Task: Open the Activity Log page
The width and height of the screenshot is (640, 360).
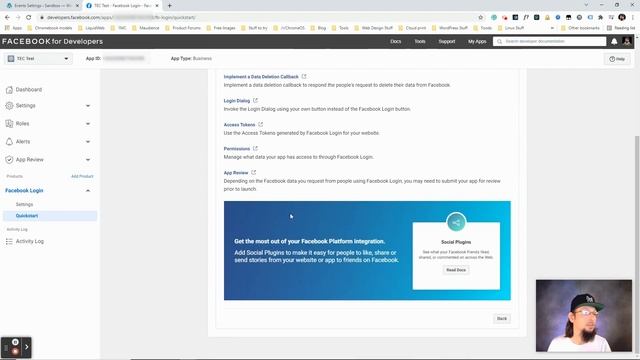Action: (x=30, y=241)
